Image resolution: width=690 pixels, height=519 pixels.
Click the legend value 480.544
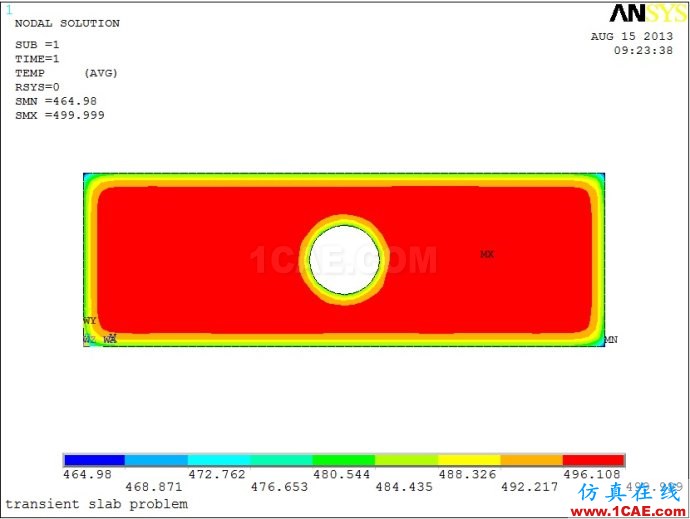click(x=341, y=474)
